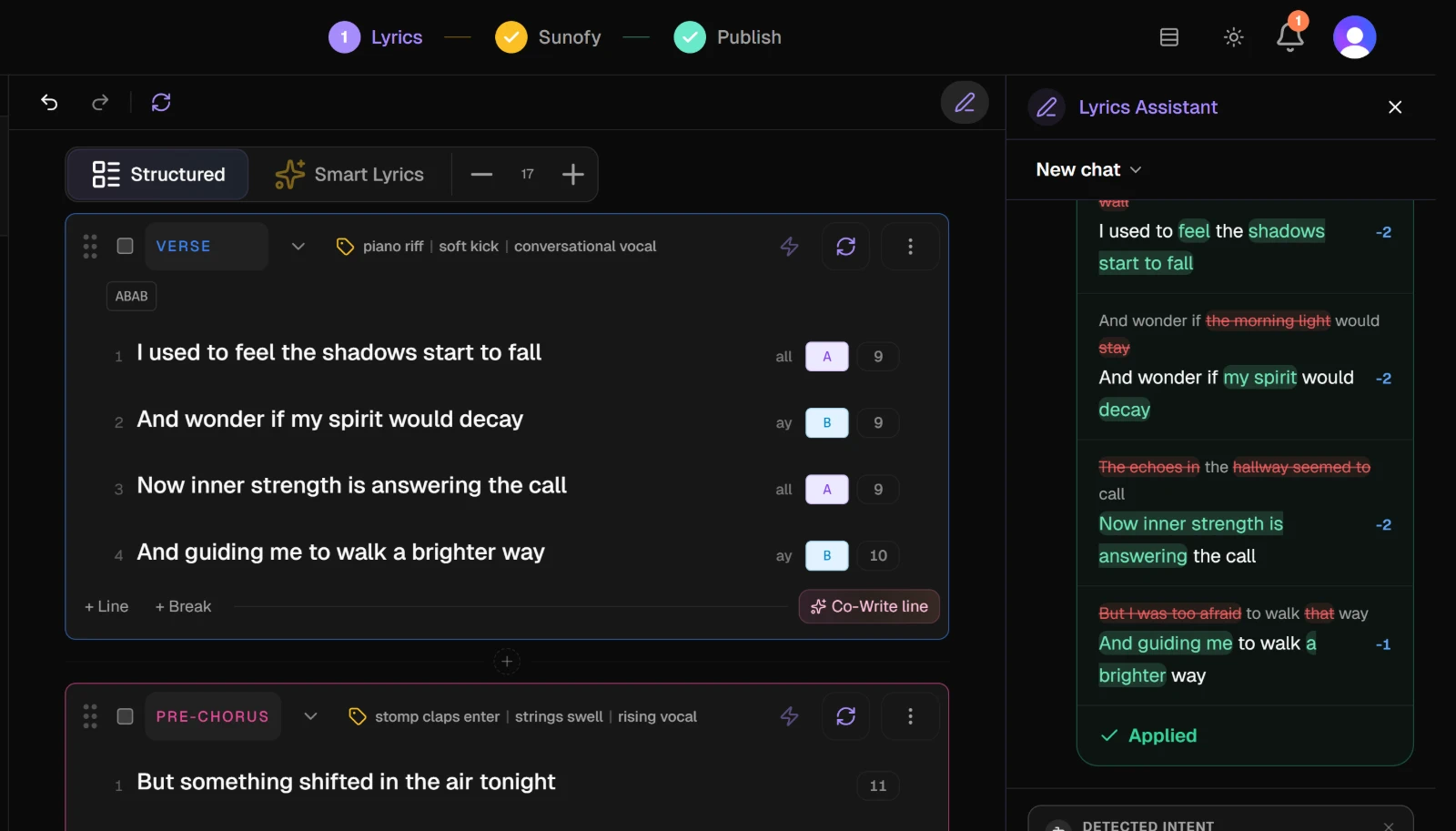Open the ABAB rhyme scheme tag
The height and width of the screenshot is (831, 1456).
pyautogui.click(x=131, y=297)
